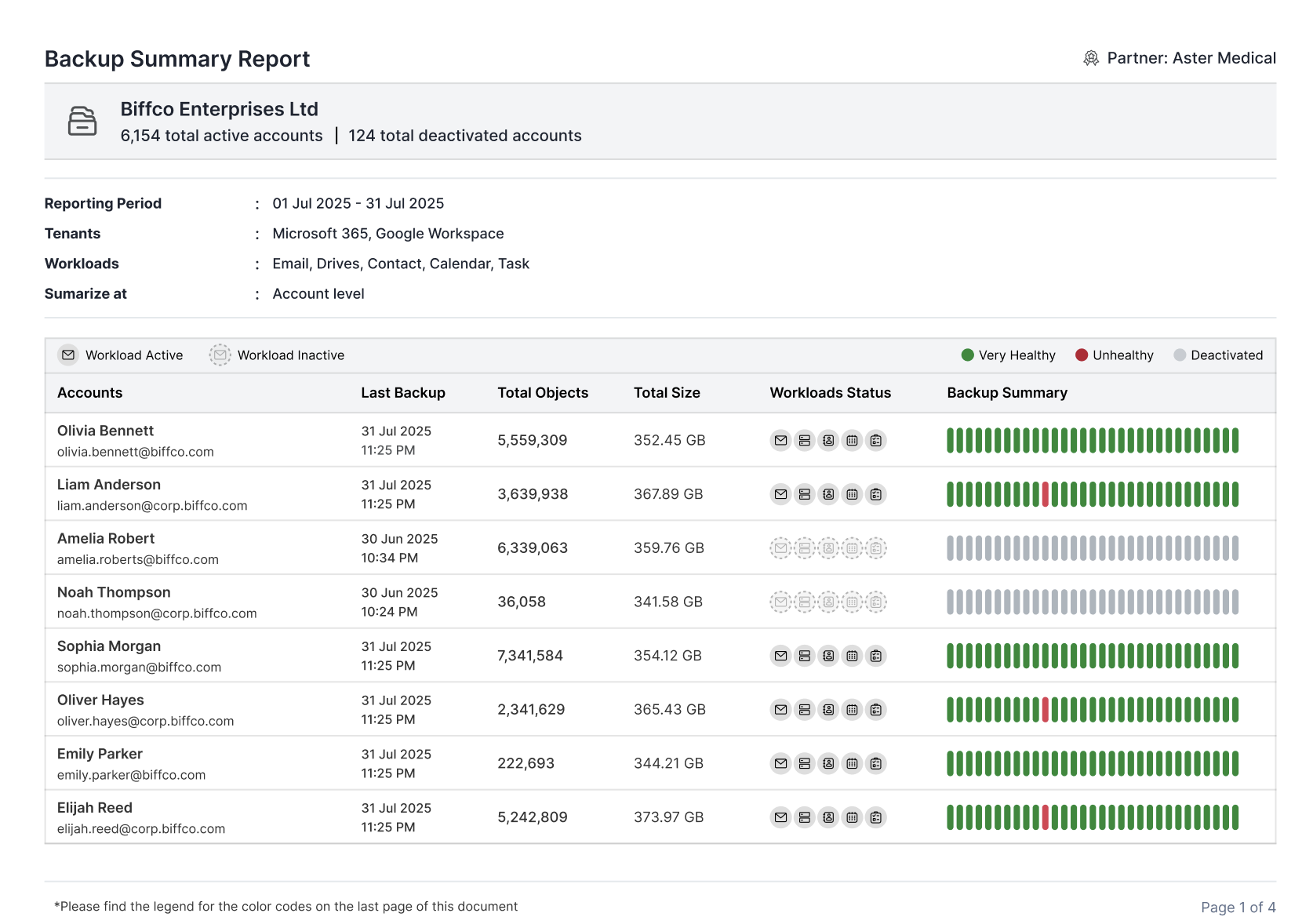Click Emily Parker's contact workload icon
Viewport: 1313px width, 924px height.
pos(828,763)
